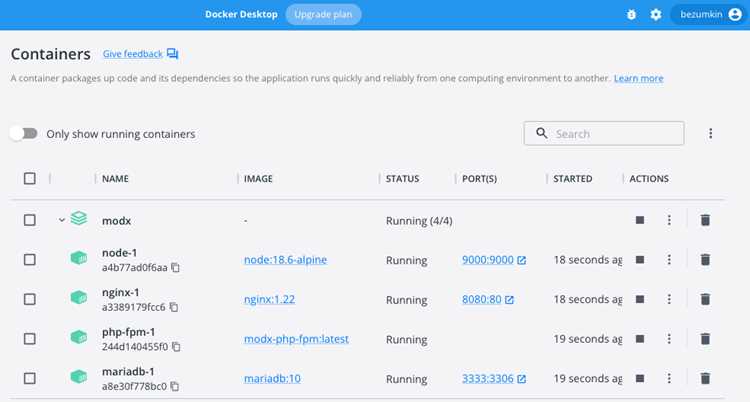The height and width of the screenshot is (402, 750).
Task: Sort by the STARTED column header
Action: pyautogui.click(x=573, y=179)
